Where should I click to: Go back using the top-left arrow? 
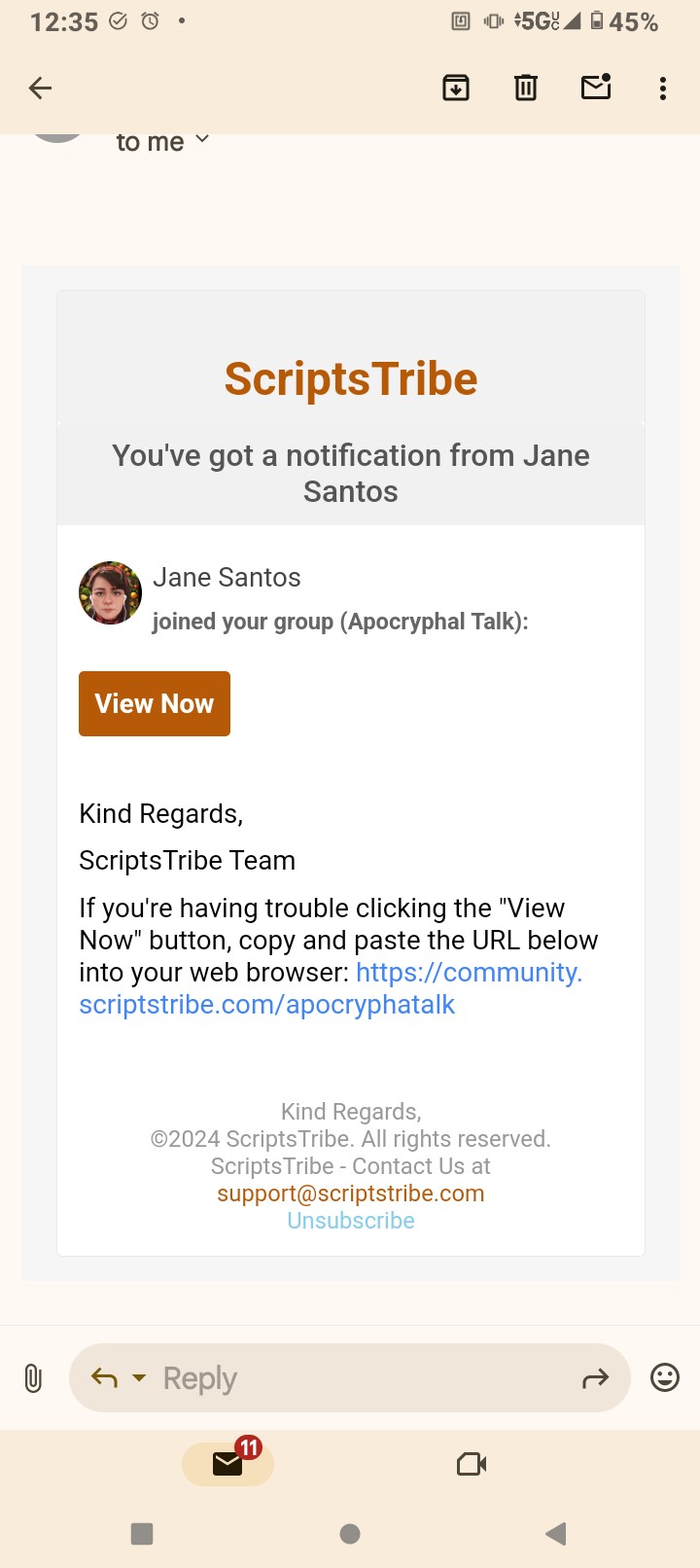[40, 89]
